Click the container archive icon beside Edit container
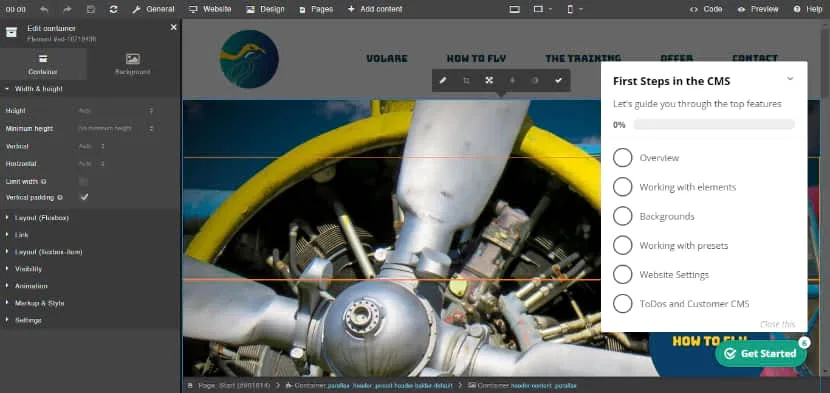The height and width of the screenshot is (393, 830). pyautogui.click(x=11, y=32)
